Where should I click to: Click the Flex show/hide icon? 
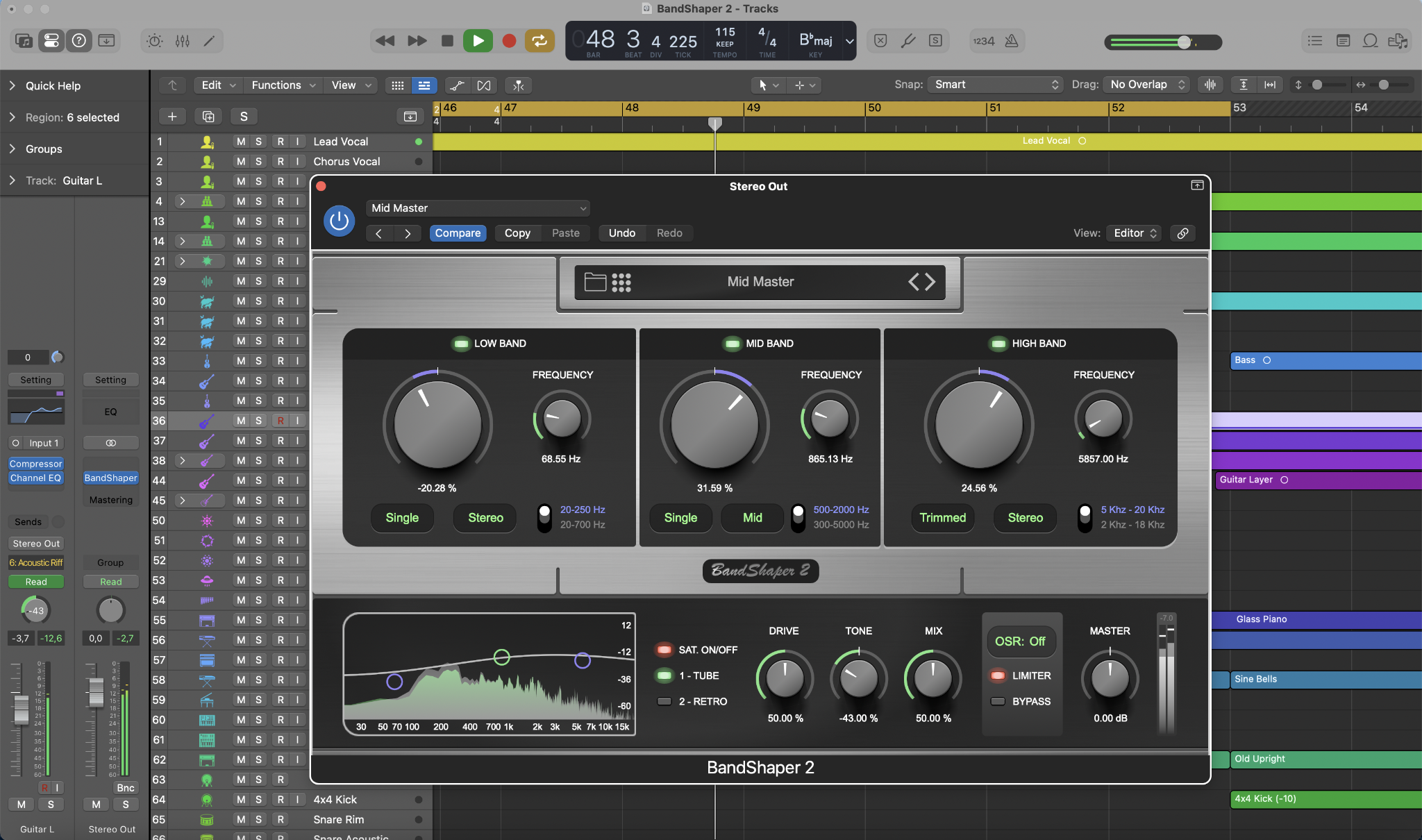pos(484,85)
